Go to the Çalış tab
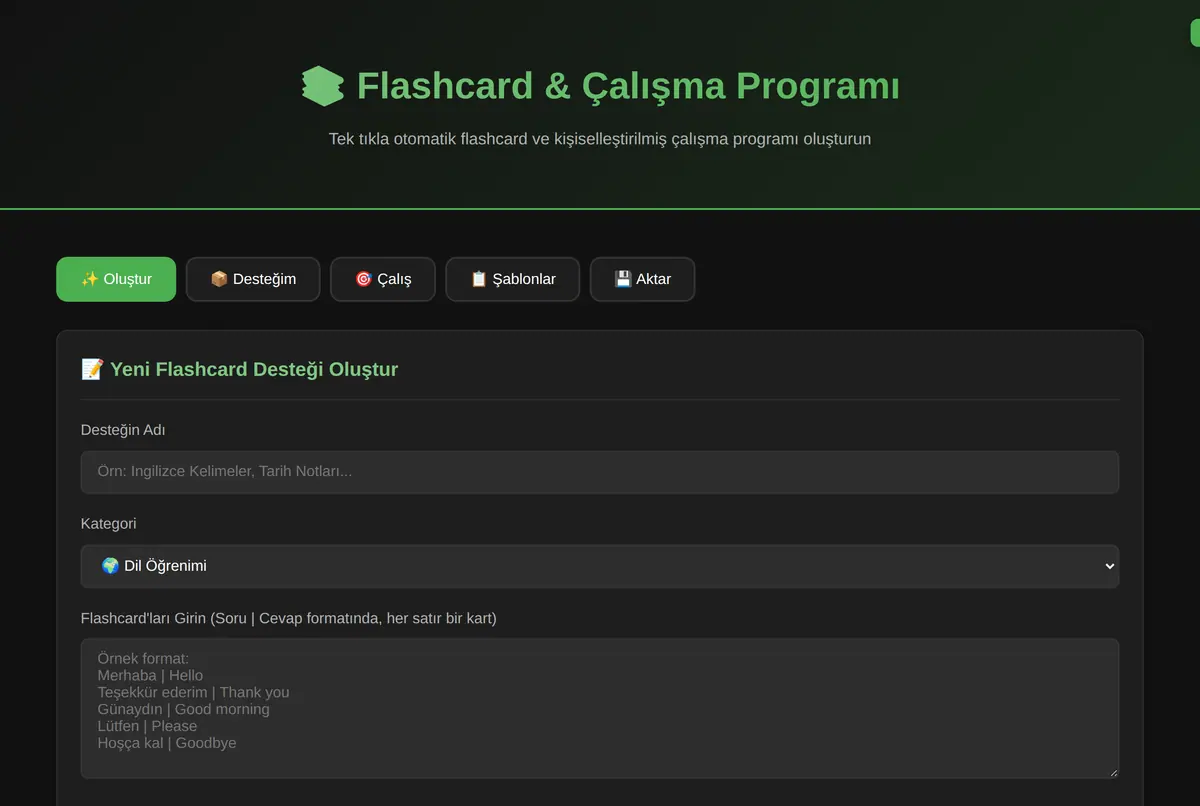Viewport: 1200px width, 806px height. pos(383,279)
